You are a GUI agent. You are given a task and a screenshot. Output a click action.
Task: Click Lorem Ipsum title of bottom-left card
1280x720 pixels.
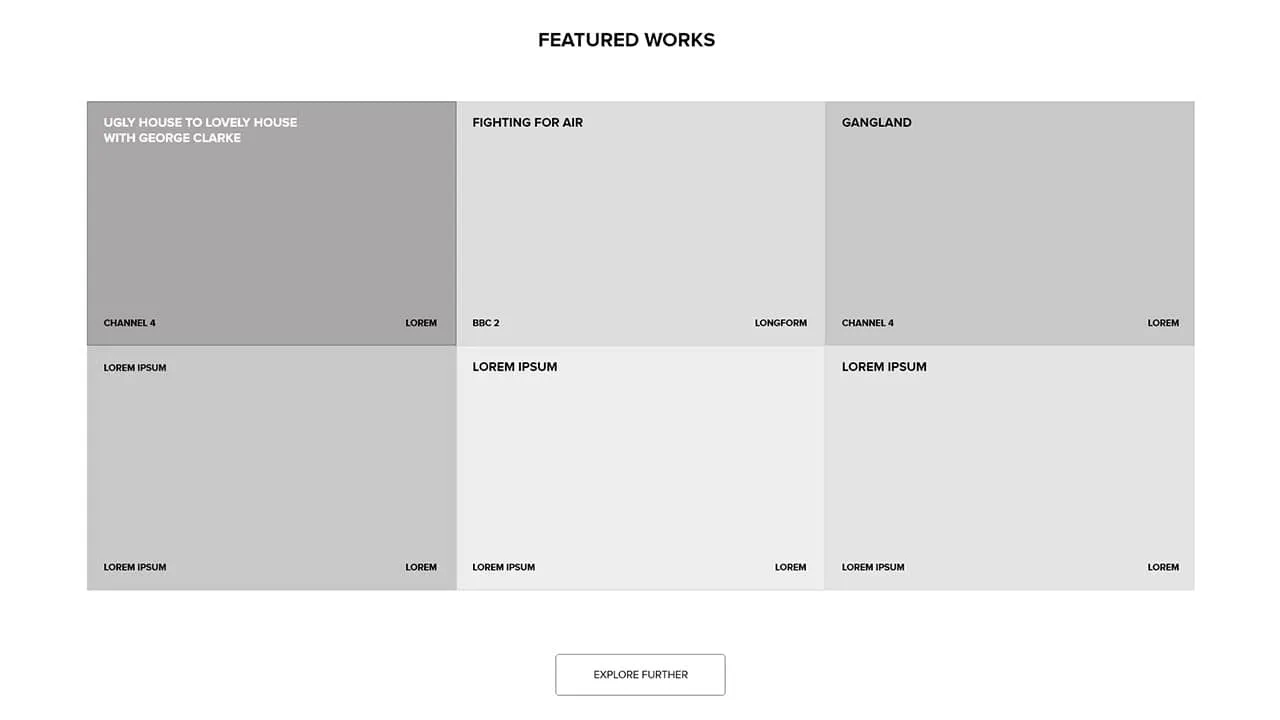(135, 368)
